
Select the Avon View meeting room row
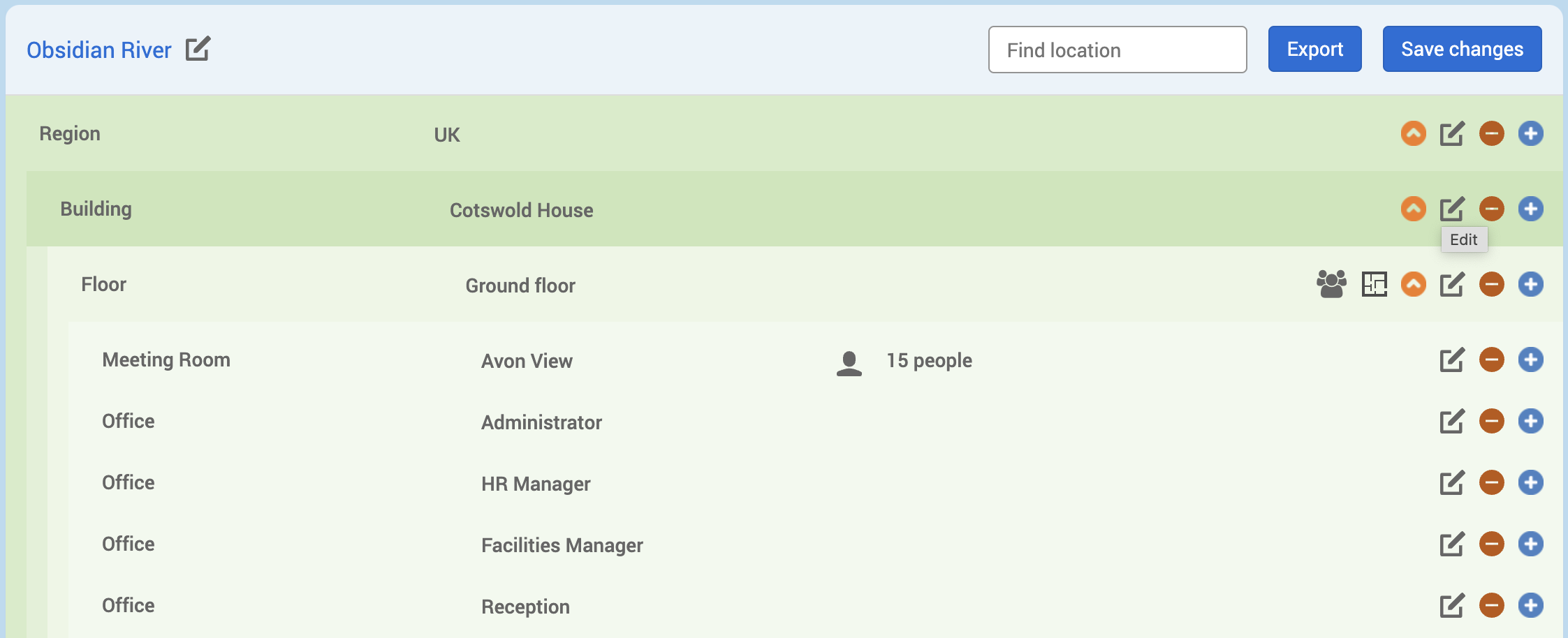tap(527, 361)
